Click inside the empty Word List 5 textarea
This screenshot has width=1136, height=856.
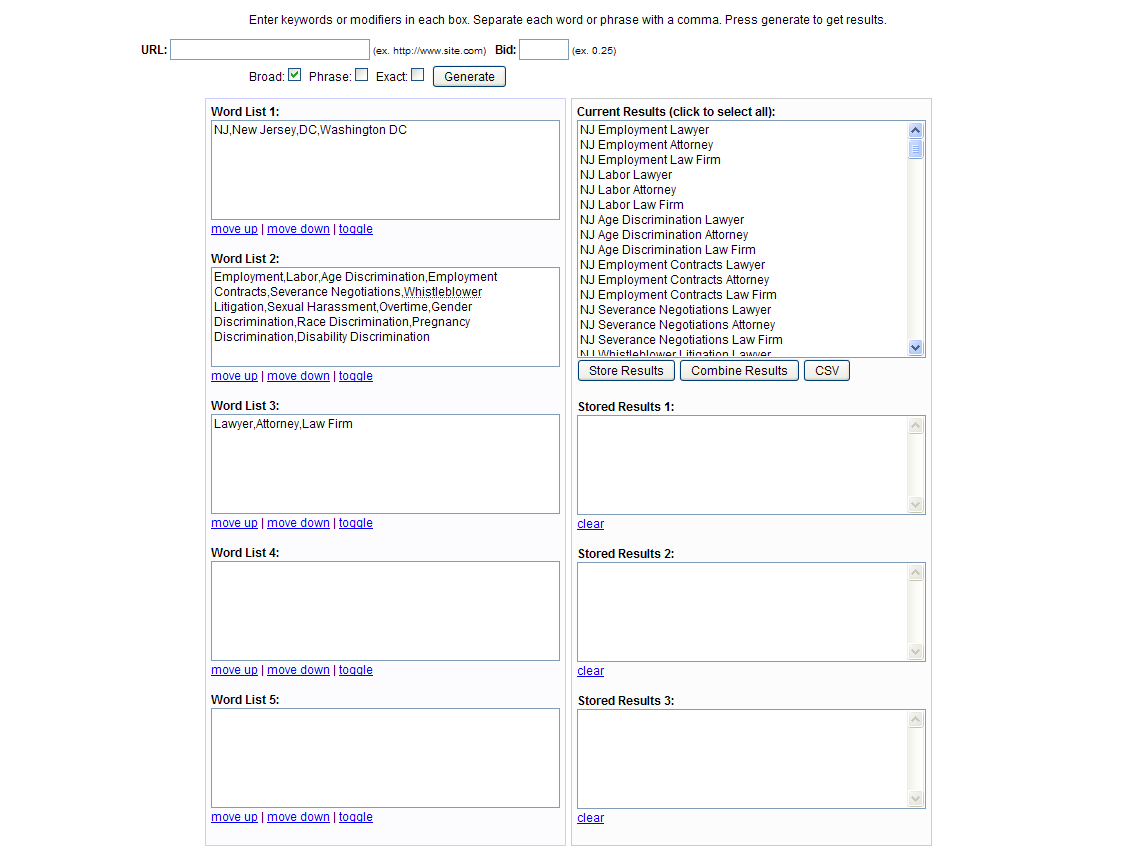[385, 758]
